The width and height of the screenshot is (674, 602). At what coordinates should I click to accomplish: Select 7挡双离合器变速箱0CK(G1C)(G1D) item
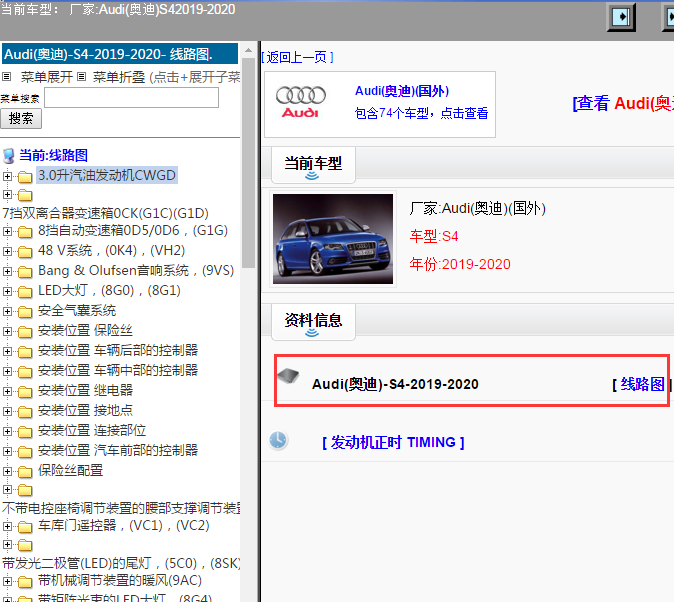105,213
